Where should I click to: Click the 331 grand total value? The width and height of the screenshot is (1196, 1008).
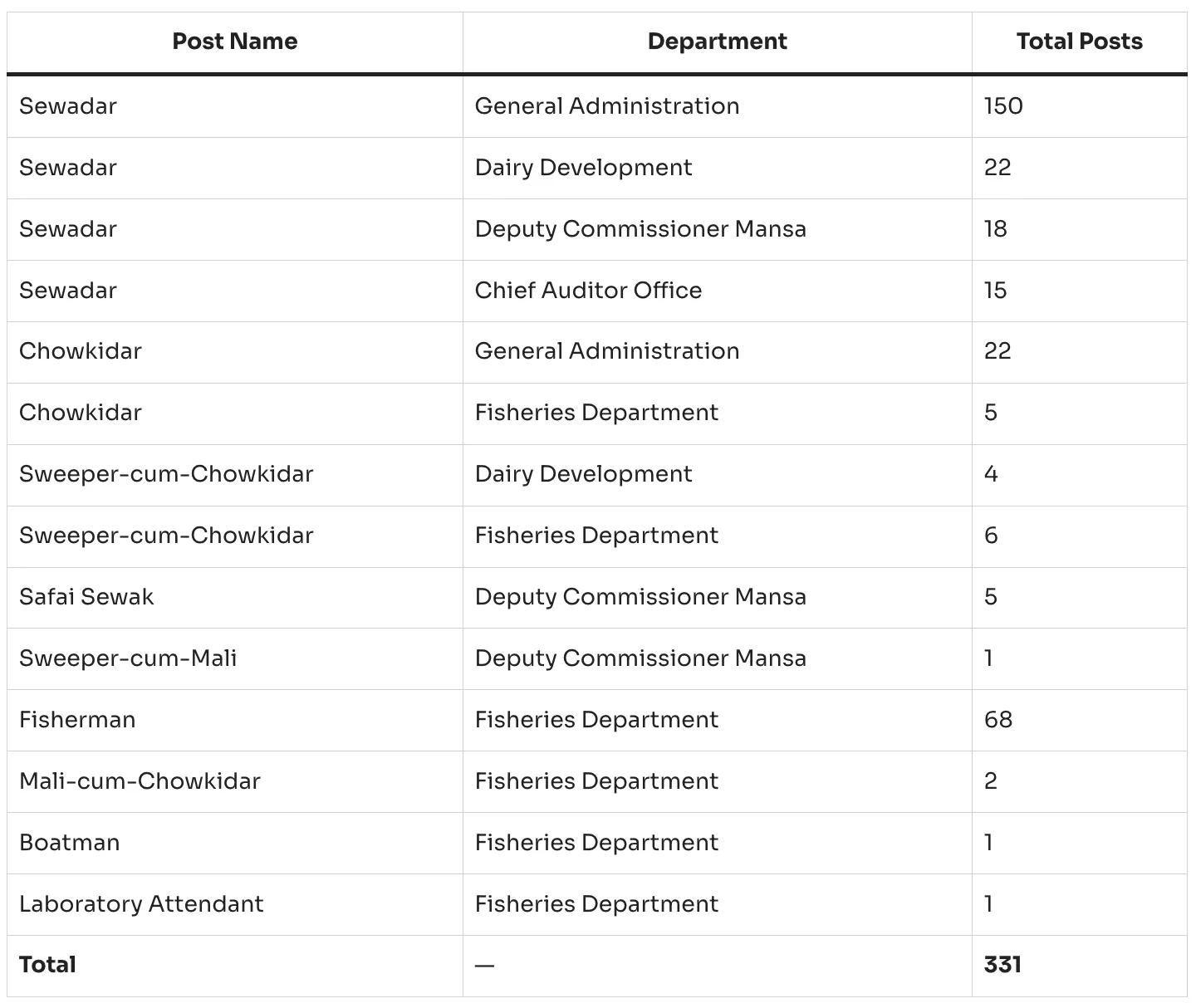(1002, 965)
